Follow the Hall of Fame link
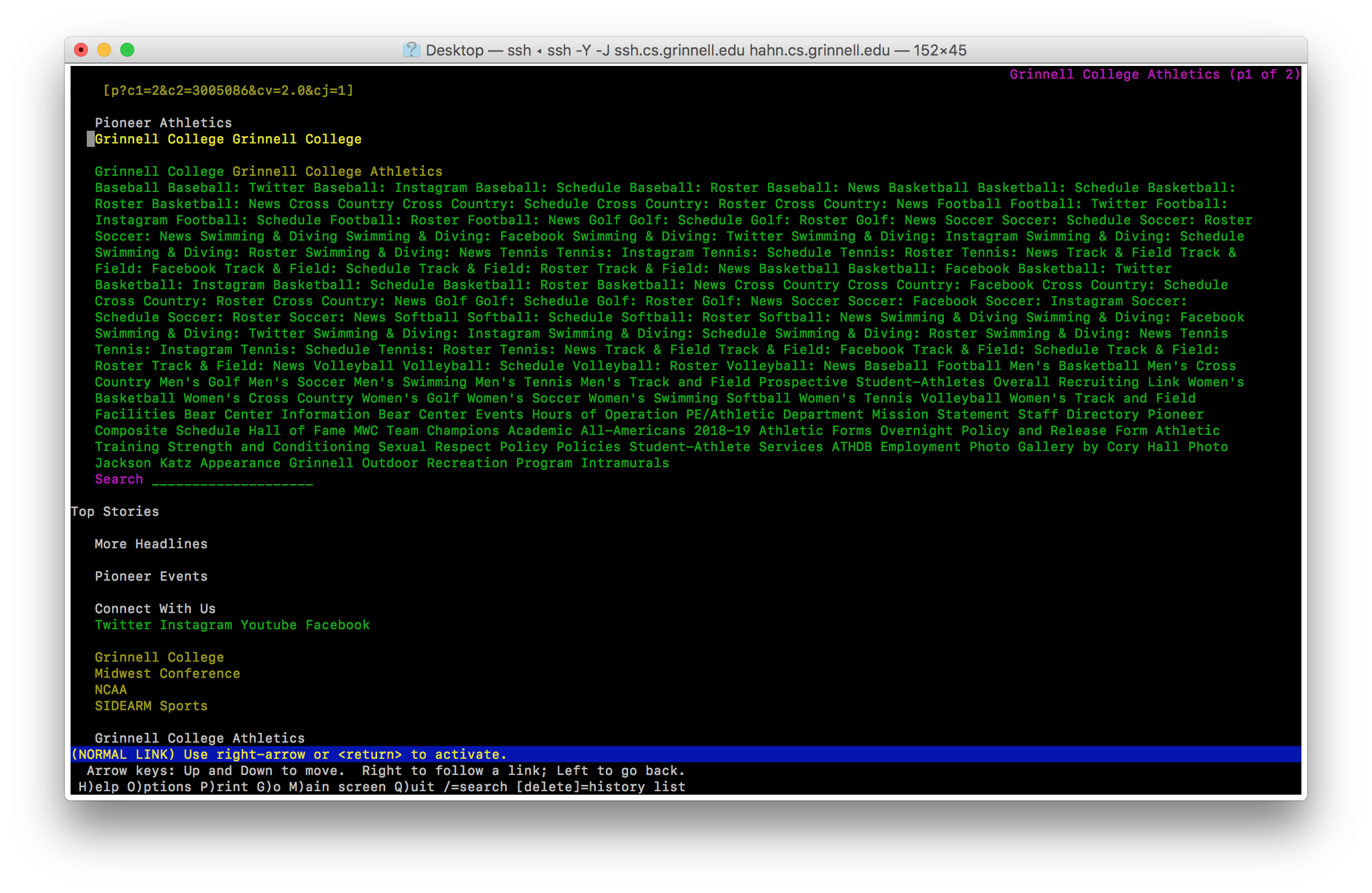 coord(297,431)
